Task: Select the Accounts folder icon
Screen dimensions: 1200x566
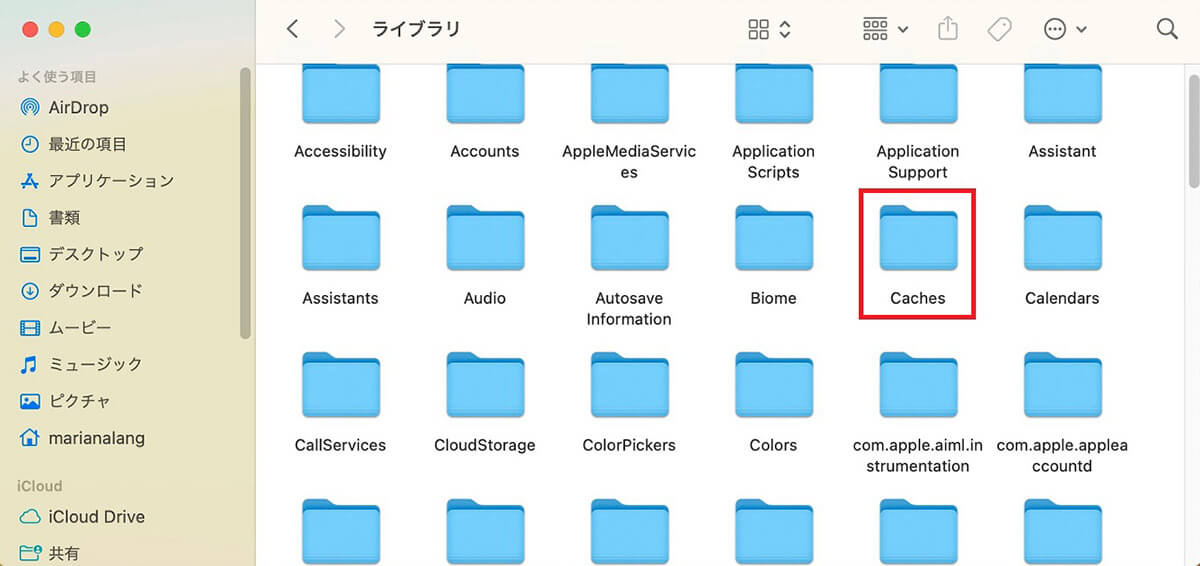Action: coord(485,94)
